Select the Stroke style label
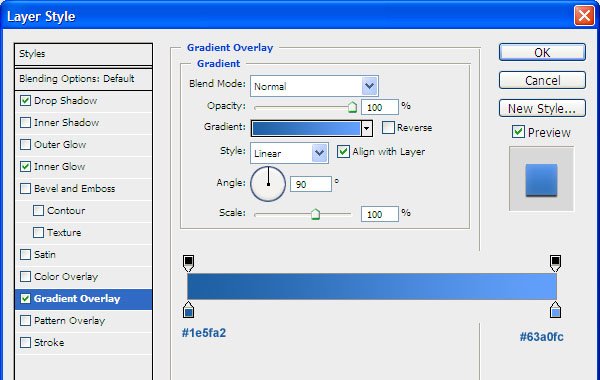Screen dimensions: 600x380 [49, 342]
